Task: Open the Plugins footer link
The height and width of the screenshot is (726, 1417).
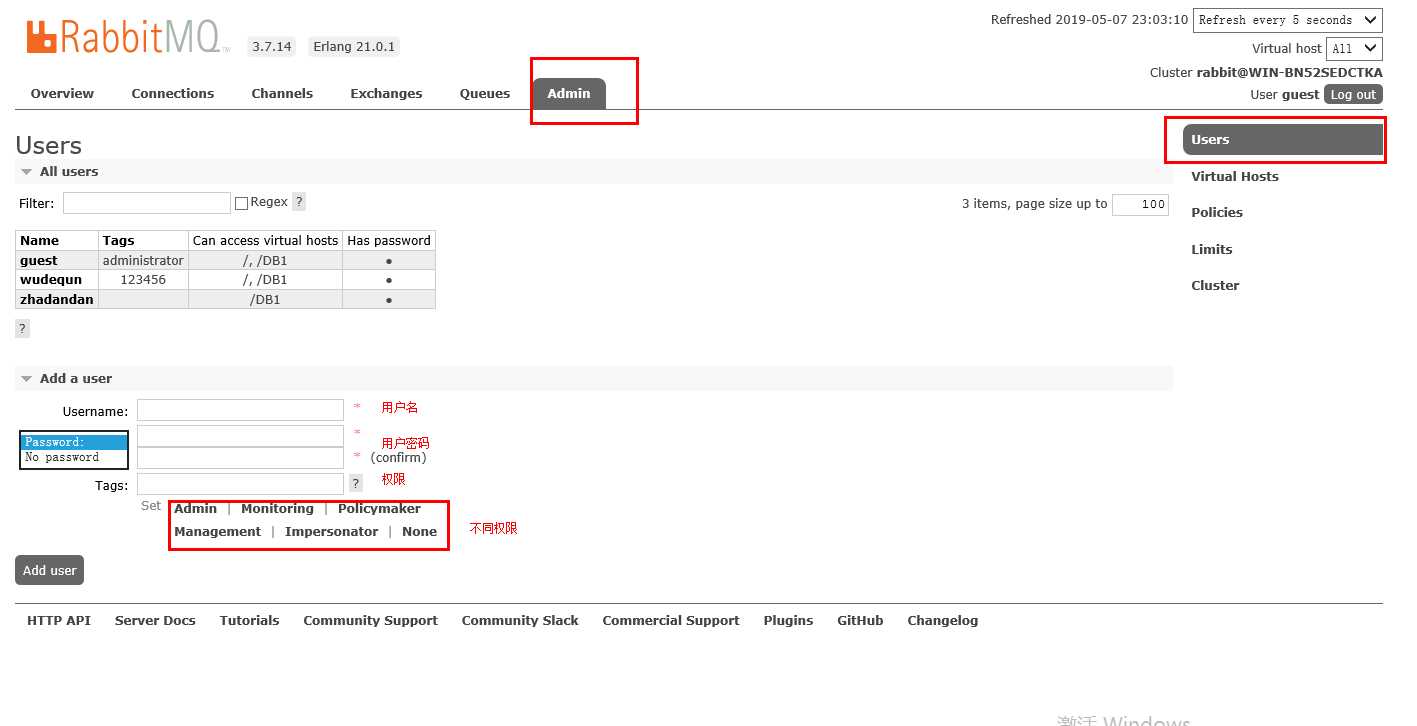Action: (x=788, y=621)
